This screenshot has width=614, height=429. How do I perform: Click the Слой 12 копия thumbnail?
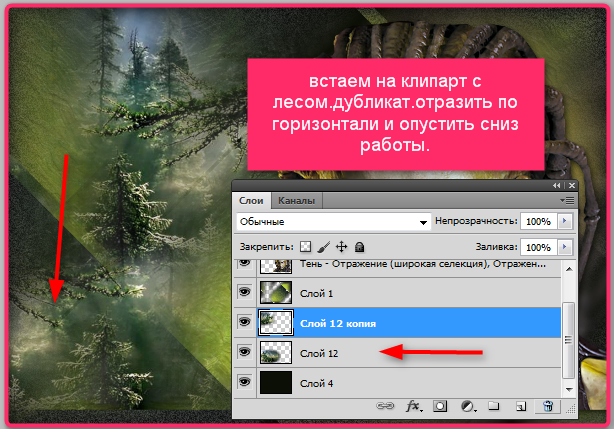(276, 323)
